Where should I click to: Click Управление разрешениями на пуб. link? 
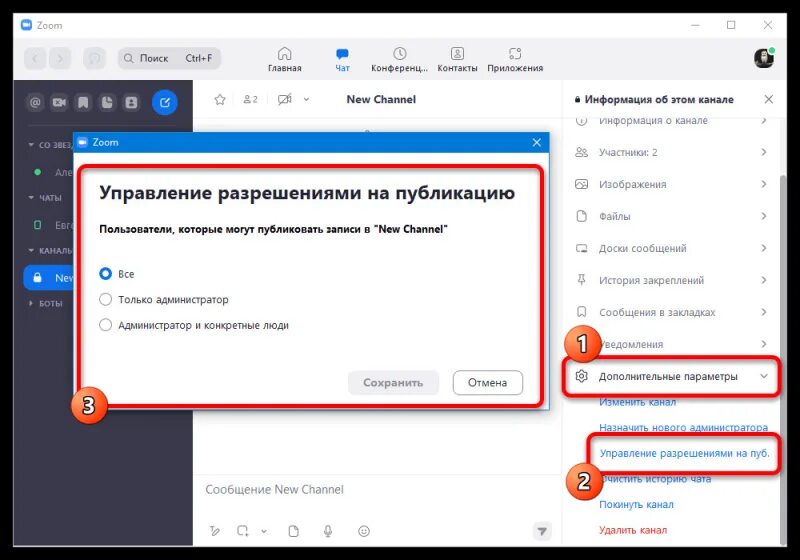click(x=684, y=453)
